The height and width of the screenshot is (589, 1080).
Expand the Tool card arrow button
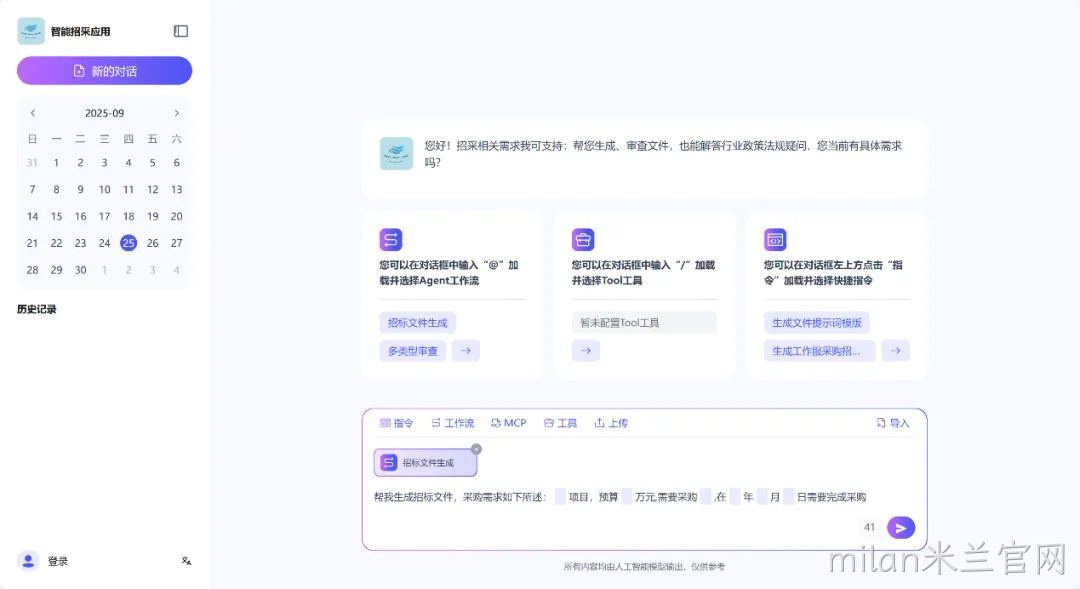tap(585, 351)
